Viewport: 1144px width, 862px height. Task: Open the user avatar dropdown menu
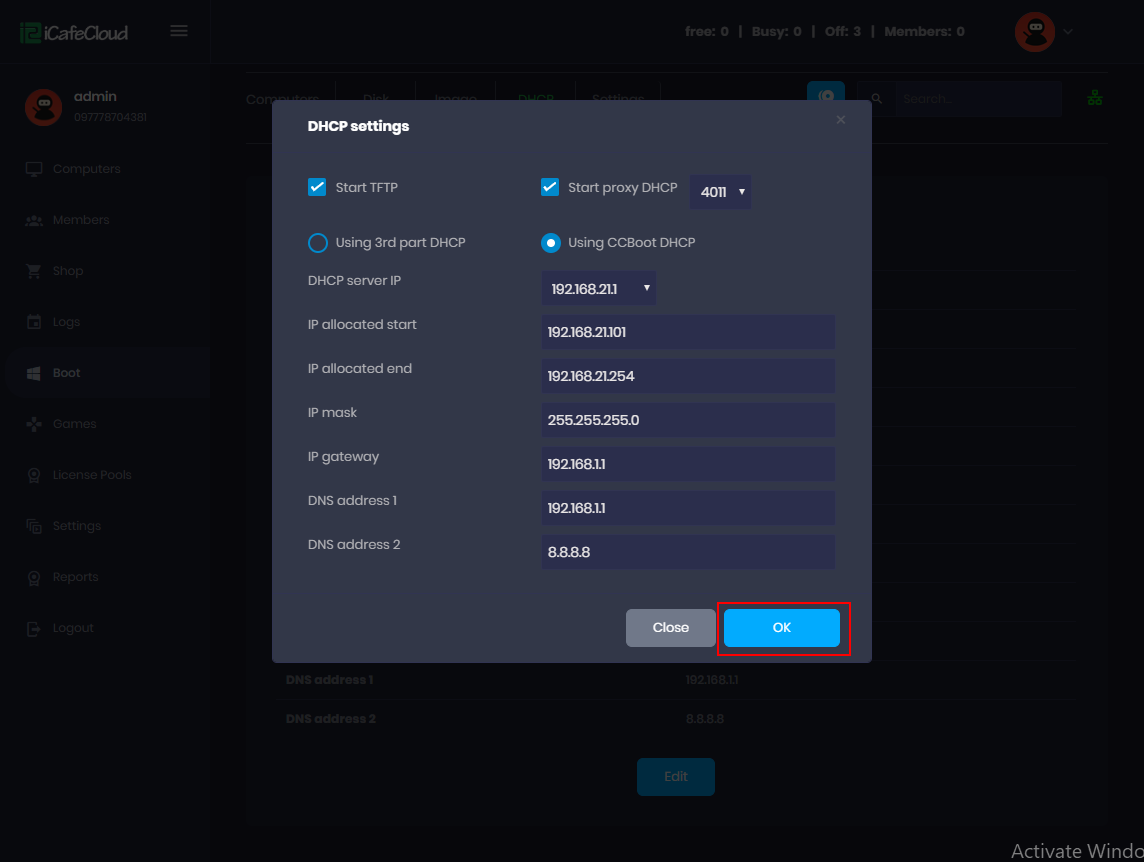coord(1044,32)
